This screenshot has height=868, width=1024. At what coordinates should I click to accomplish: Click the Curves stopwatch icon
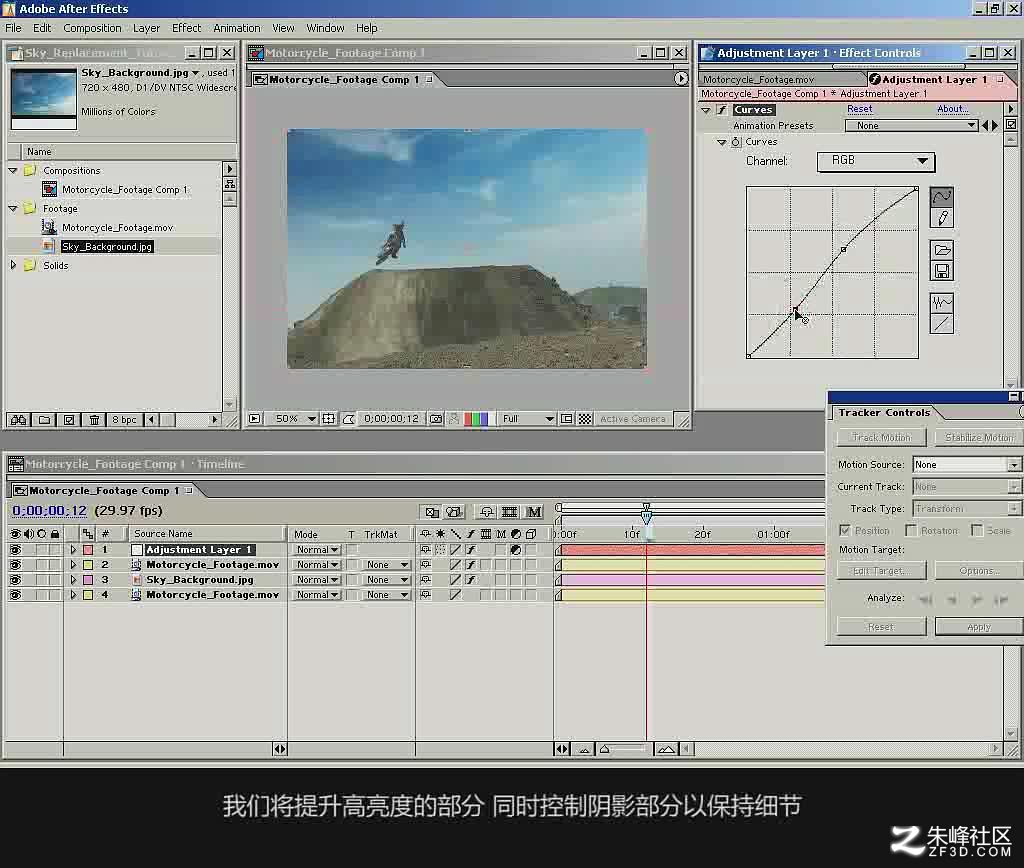(736, 142)
